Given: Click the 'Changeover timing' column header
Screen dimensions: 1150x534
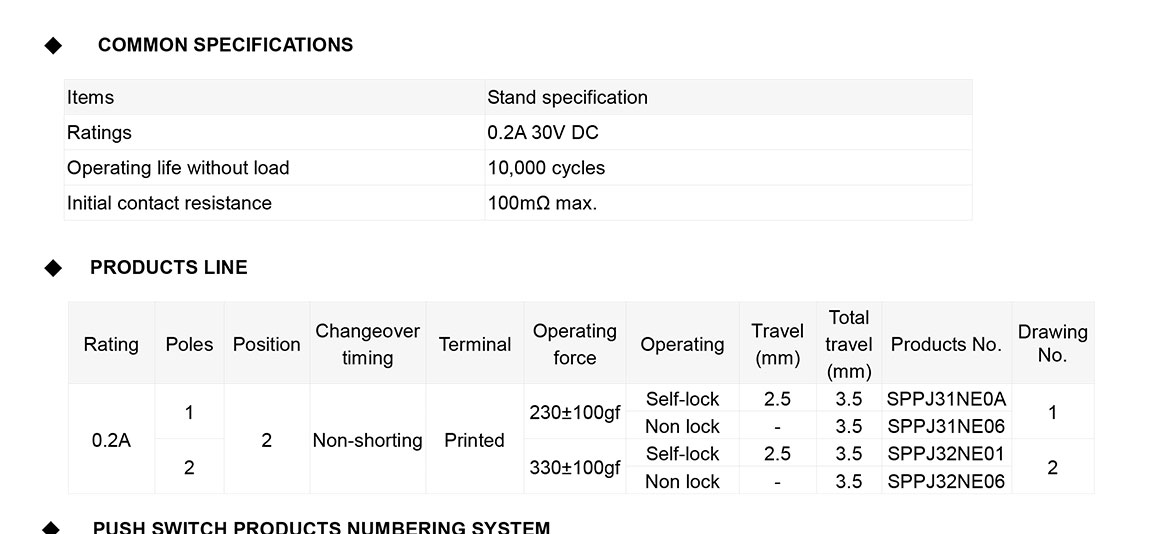Looking at the screenshot, I should (x=367, y=344).
